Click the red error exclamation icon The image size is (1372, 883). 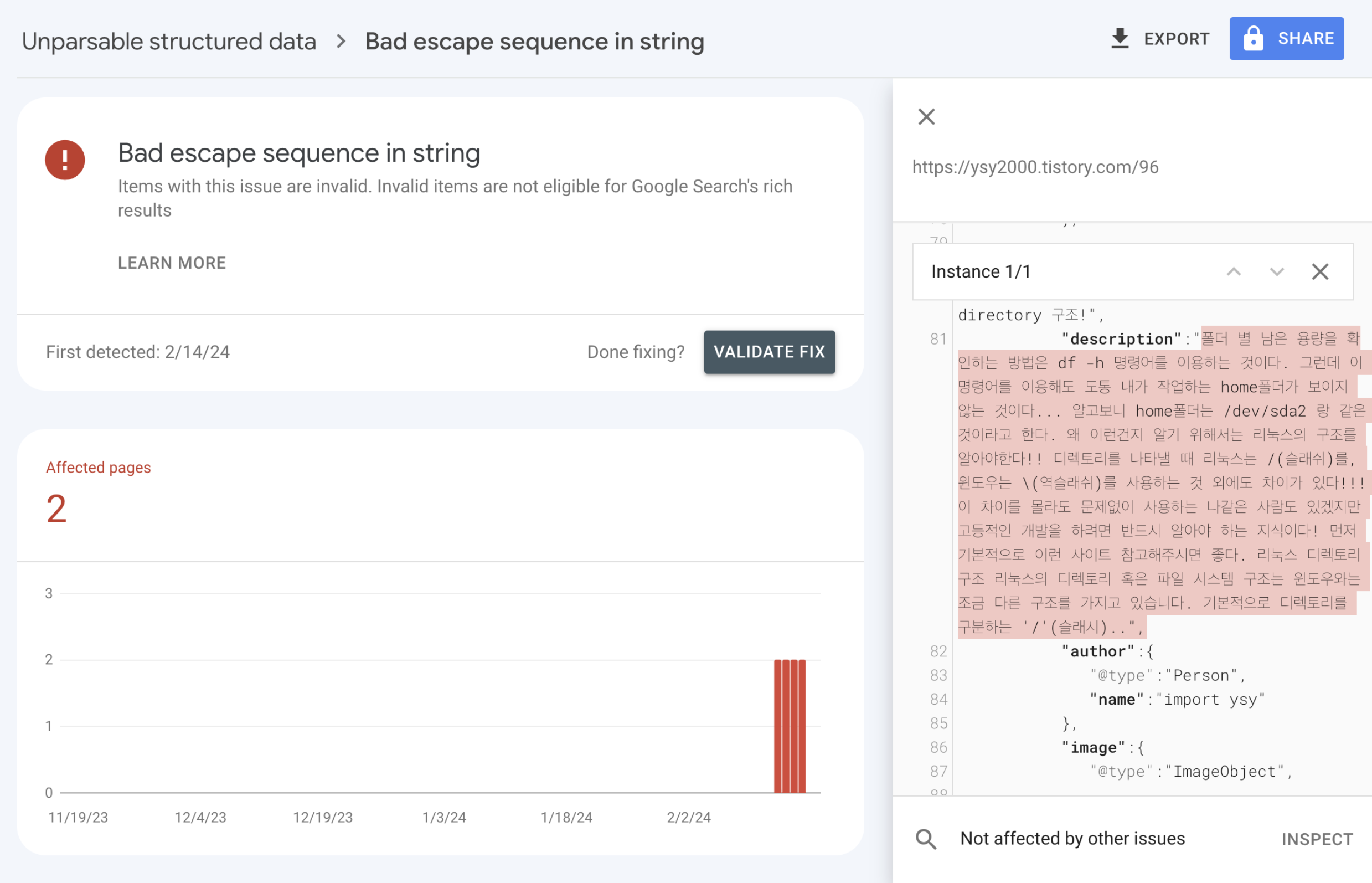coord(65,160)
